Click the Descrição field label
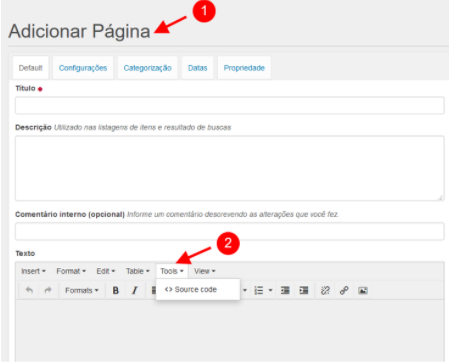449x362 pixels. [x=33, y=127]
